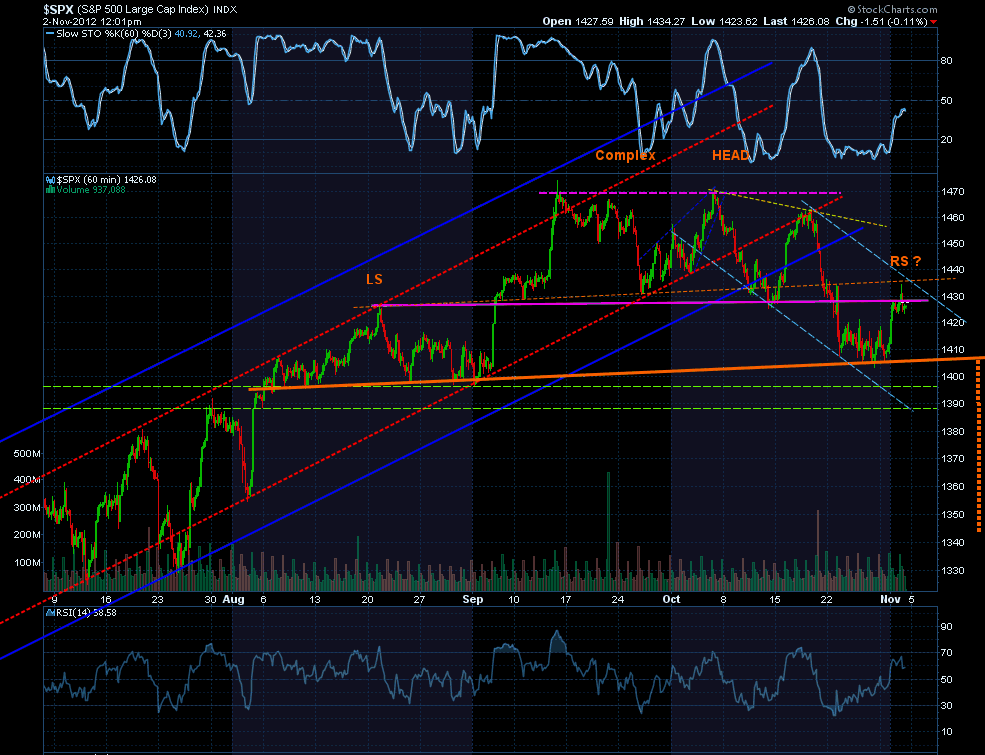The height and width of the screenshot is (755, 985).
Task: Click the volume bars icon beside Volume legend
Action: pyautogui.click(x=50, y=190)
